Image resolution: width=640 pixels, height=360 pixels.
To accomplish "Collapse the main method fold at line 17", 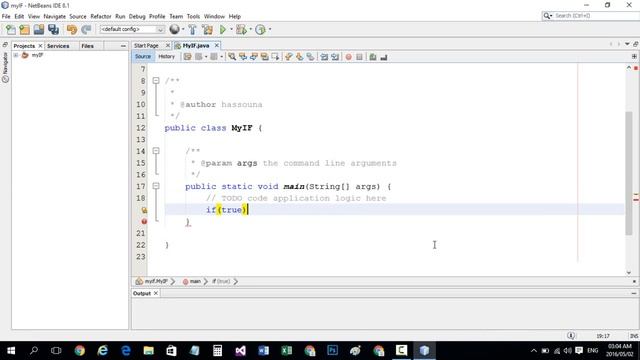I will 156,186.
